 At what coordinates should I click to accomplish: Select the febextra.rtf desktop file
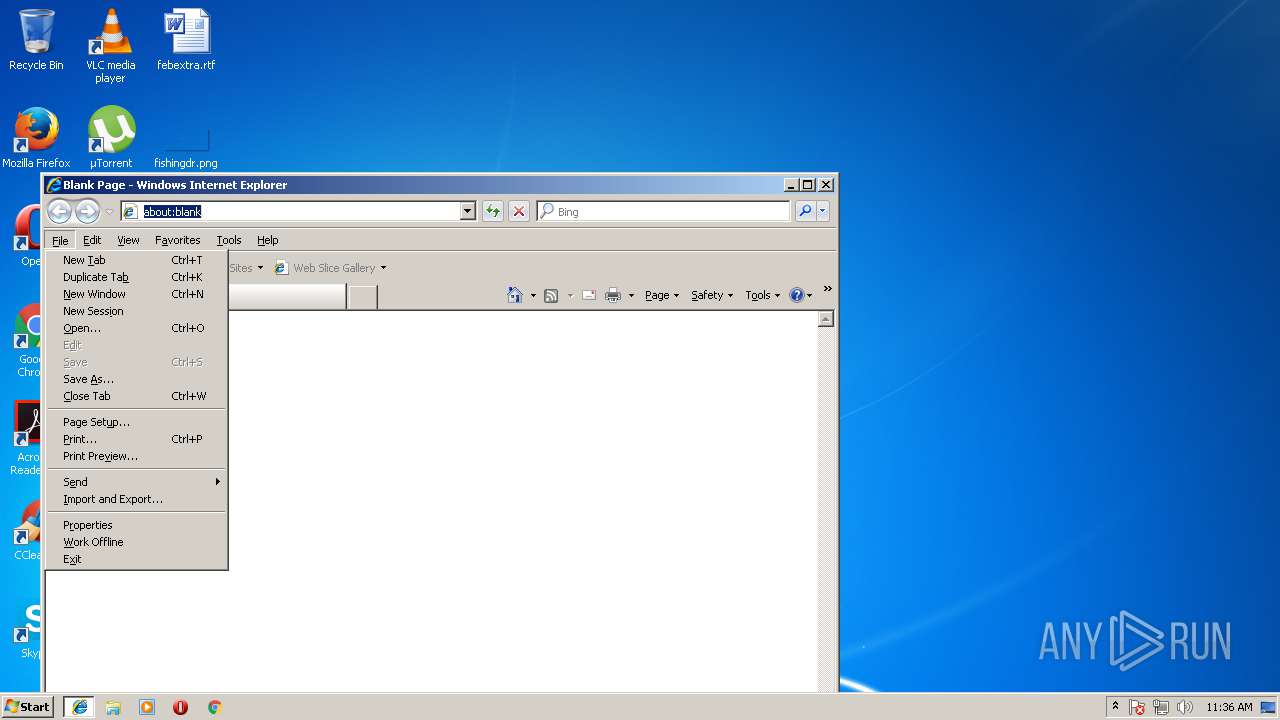click(186, 40)
